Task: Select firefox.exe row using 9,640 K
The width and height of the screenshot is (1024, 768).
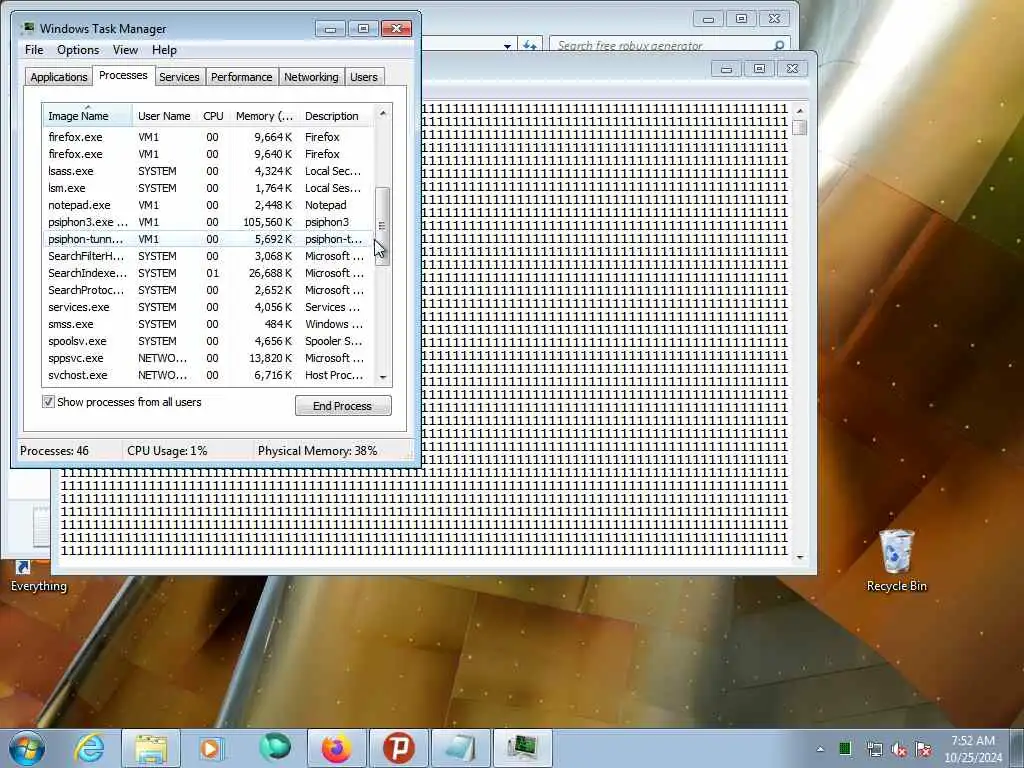Action: [x=209, y=154]
